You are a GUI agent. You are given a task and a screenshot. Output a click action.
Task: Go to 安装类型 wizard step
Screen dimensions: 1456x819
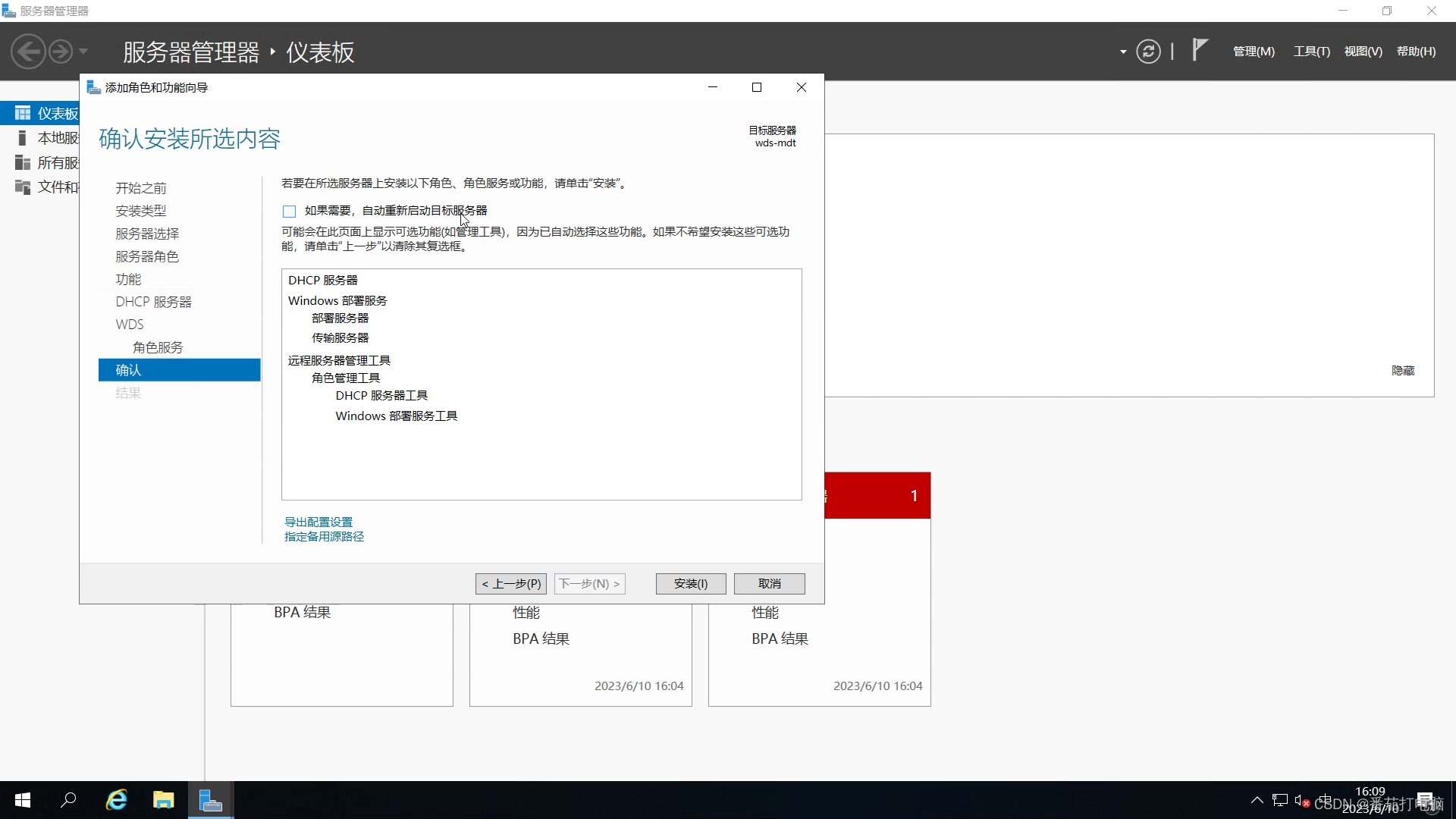(x=141, y=211)
